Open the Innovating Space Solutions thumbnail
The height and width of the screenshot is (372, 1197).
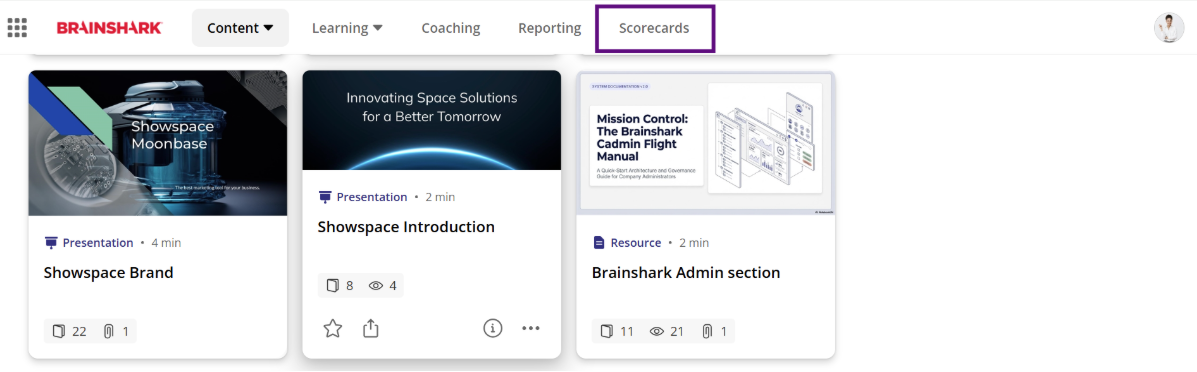pyautogui.click(x=432, y=120)
